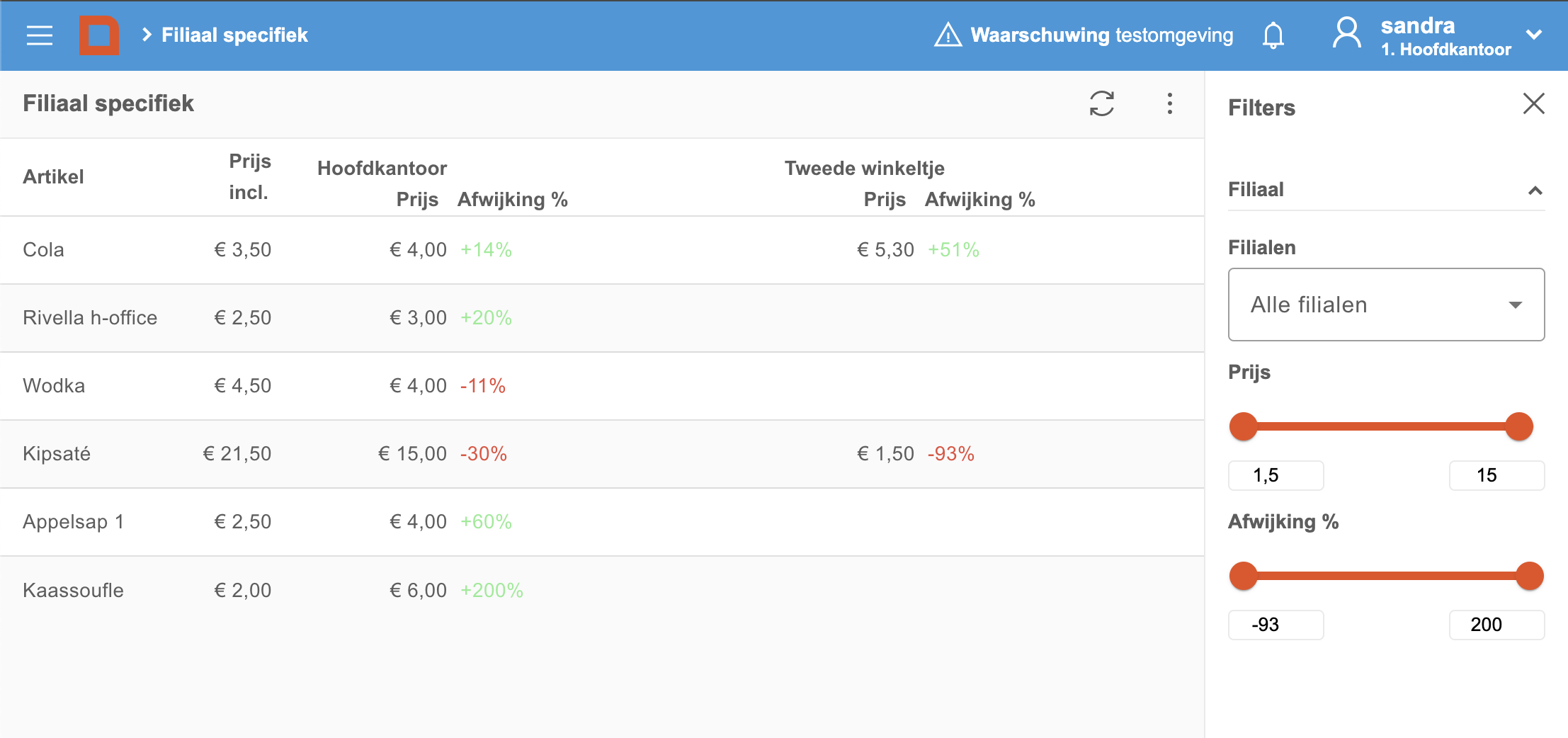Click the orange app logo
1568x738 pixels.
(98, 35)
